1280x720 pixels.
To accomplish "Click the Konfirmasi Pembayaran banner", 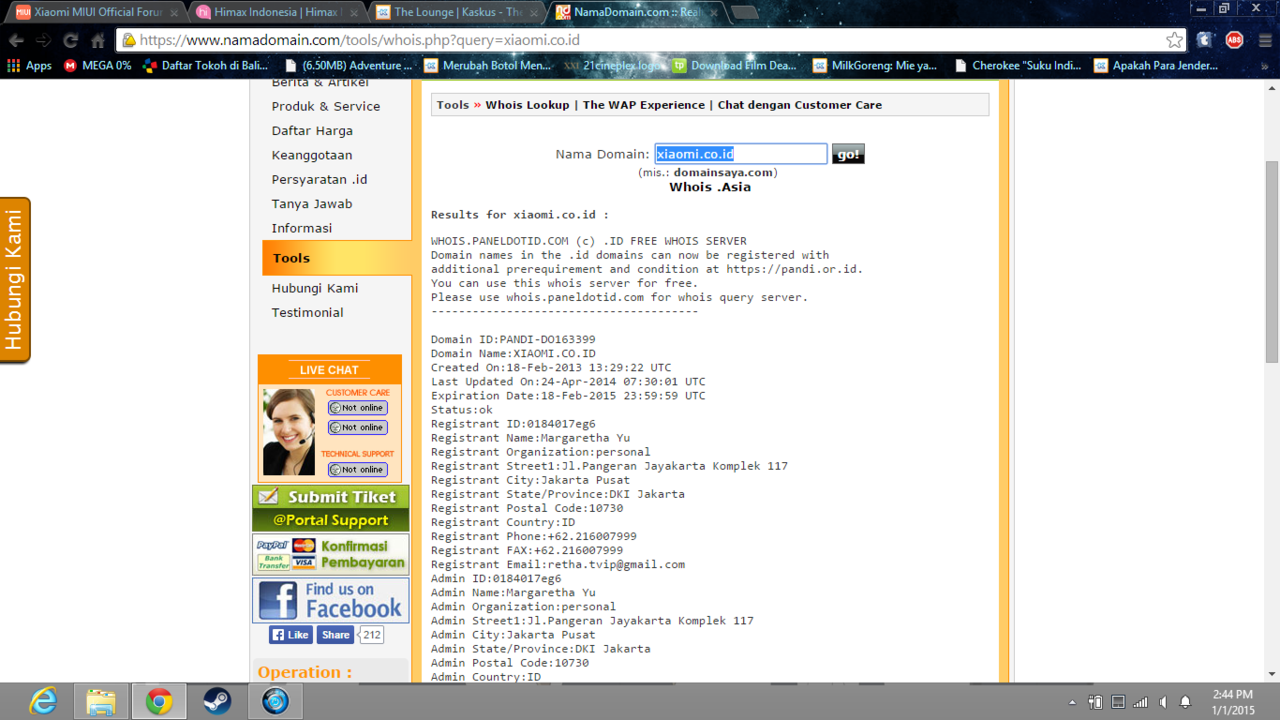I will click(331, 554).
